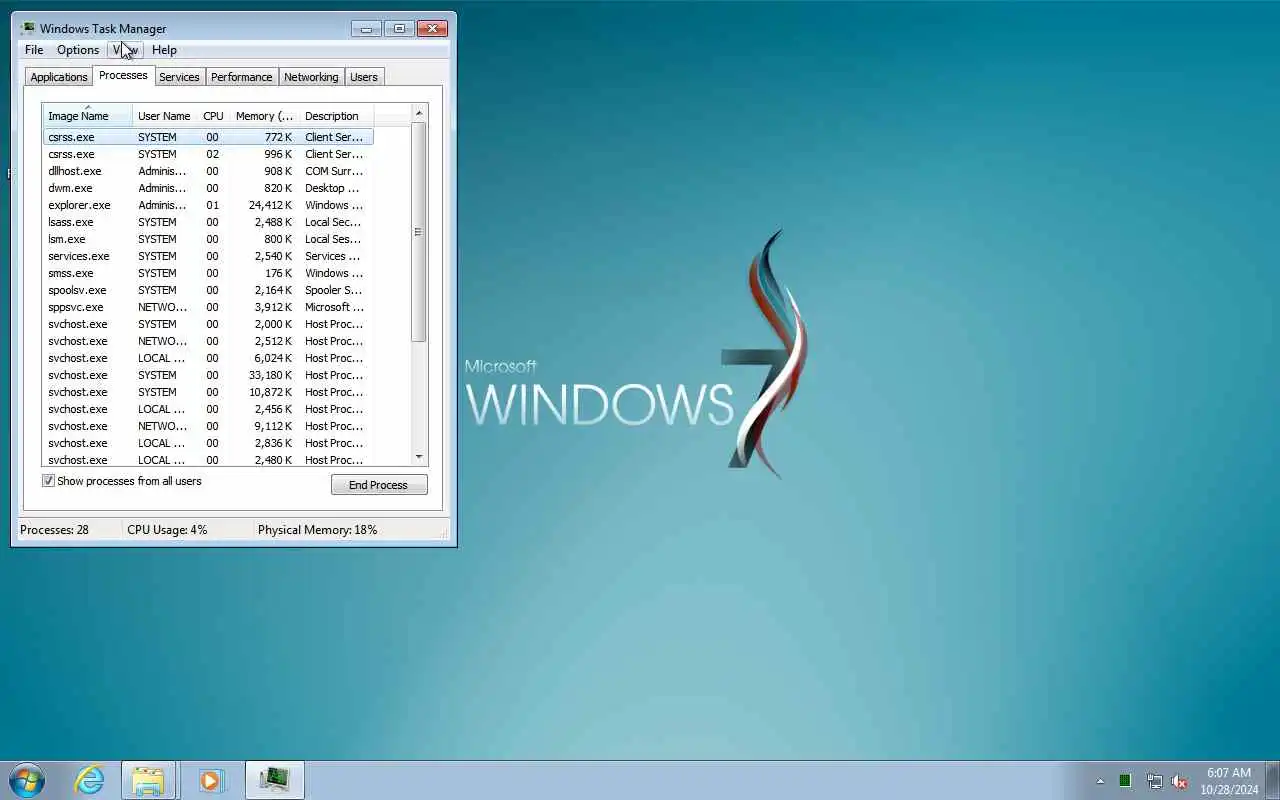Open Windows Media Player from taskbar
Viewport: 1280px width, 800px height.
pyautogui.click(x=210, y=780)
